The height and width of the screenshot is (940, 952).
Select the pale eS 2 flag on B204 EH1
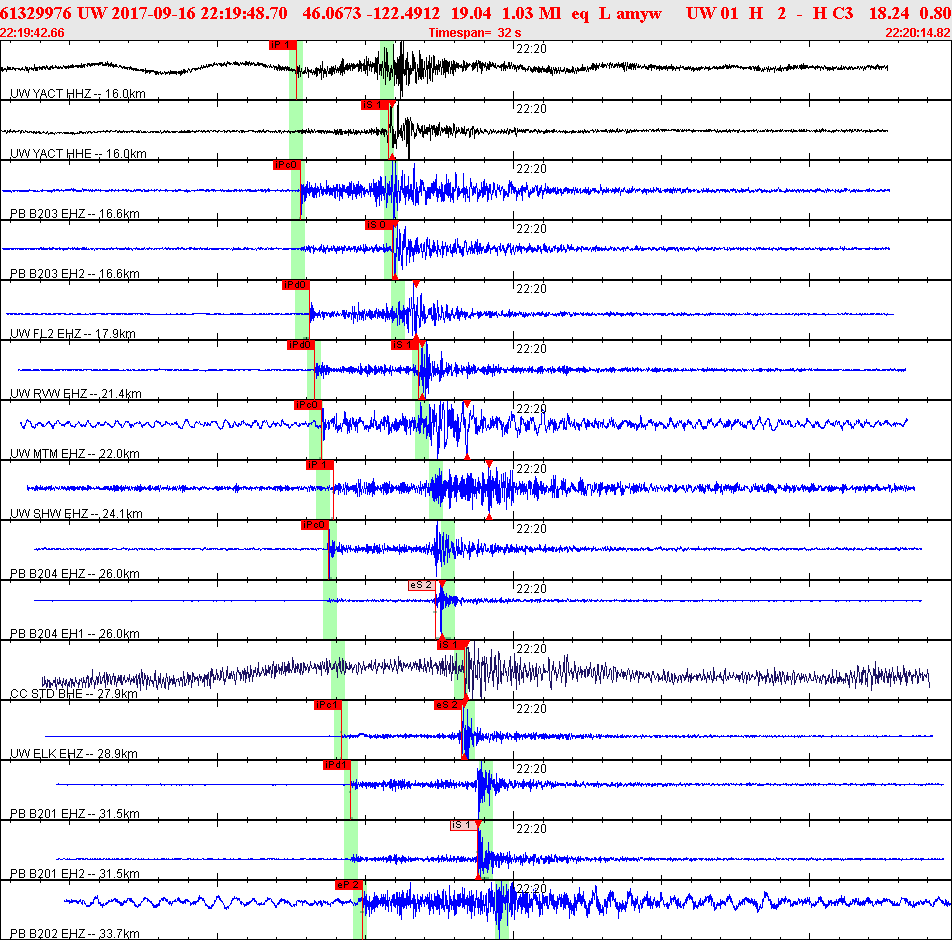[422, 585]
